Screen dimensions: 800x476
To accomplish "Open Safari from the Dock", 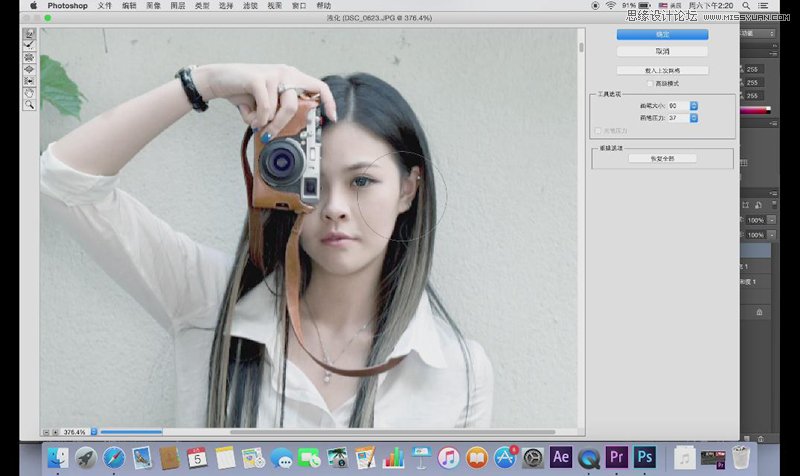I will (114, 458).
